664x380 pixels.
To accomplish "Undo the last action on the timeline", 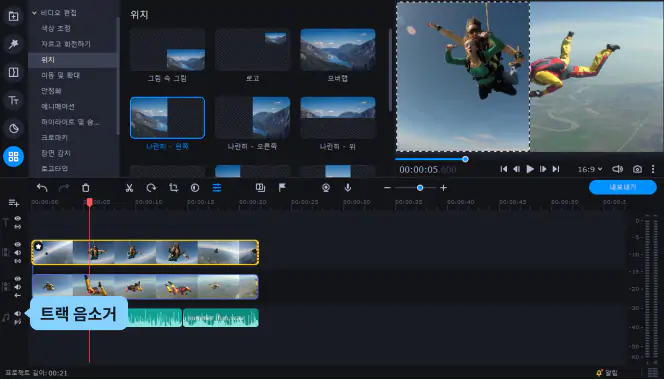I will pos(42,188).
